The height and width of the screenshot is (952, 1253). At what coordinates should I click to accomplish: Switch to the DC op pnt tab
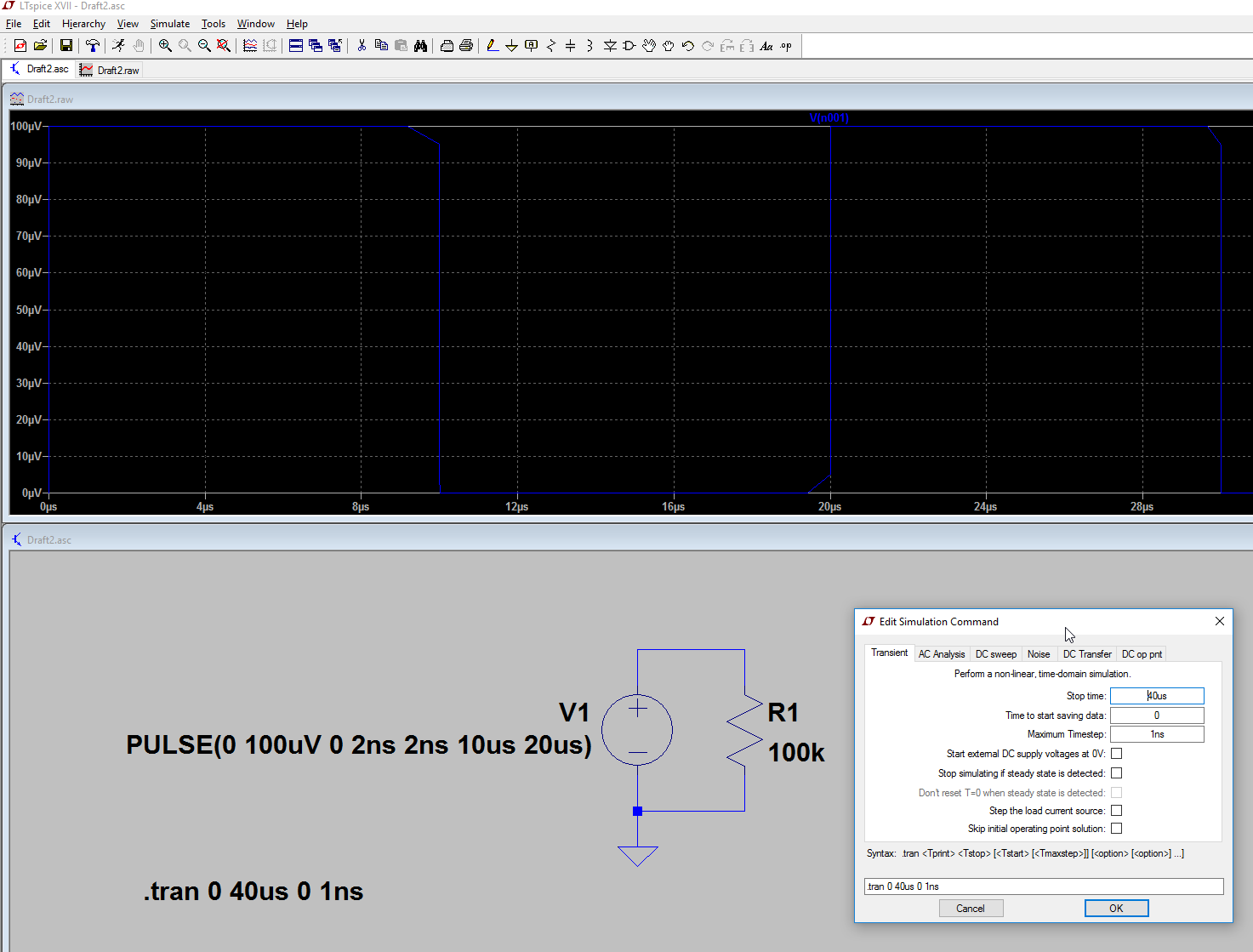pyautogui.click(x=1142, y=654)
